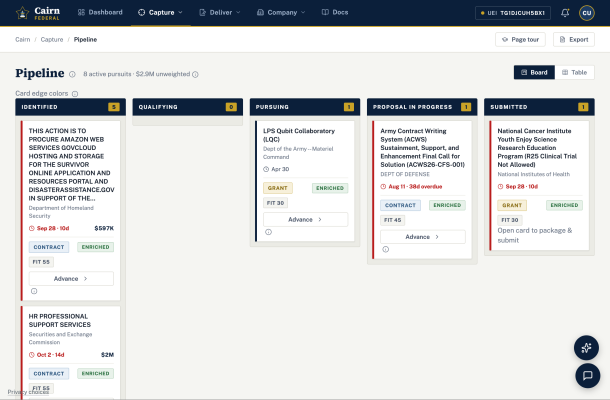Click the Qualifying column count badge
Image resolution: width=610 pixels, height=400 pixels.
pos(231,107)
